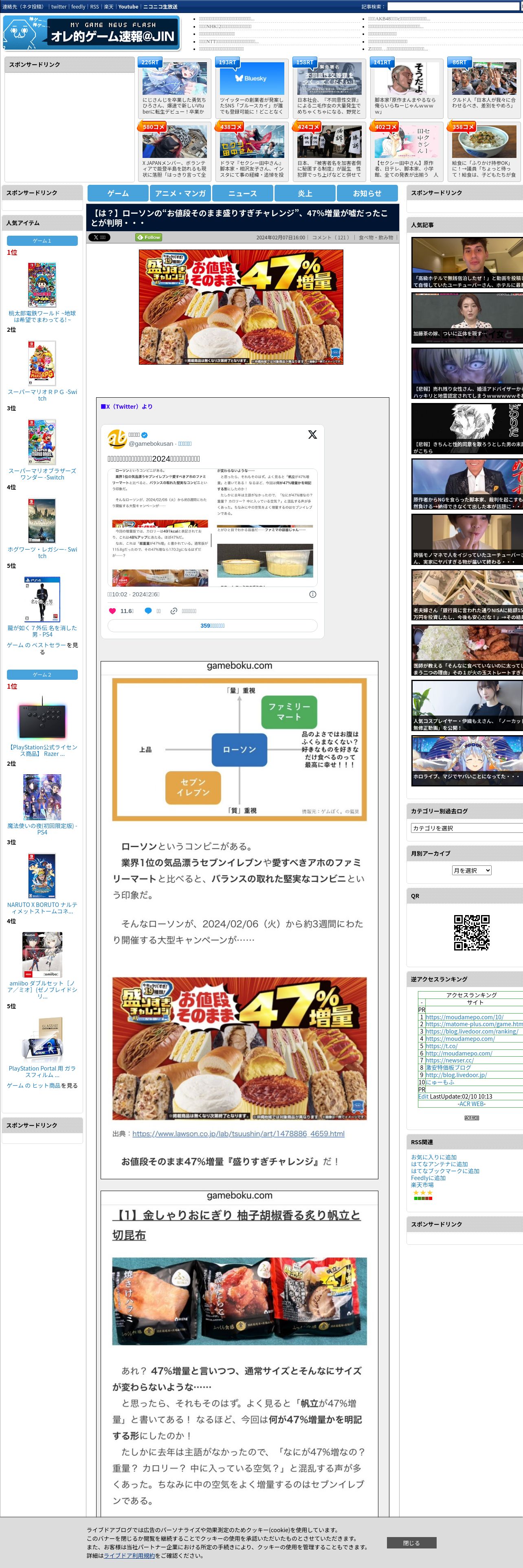Screen dimensions: 523x1568
Task: Click the X post share button
Action: 99,237
